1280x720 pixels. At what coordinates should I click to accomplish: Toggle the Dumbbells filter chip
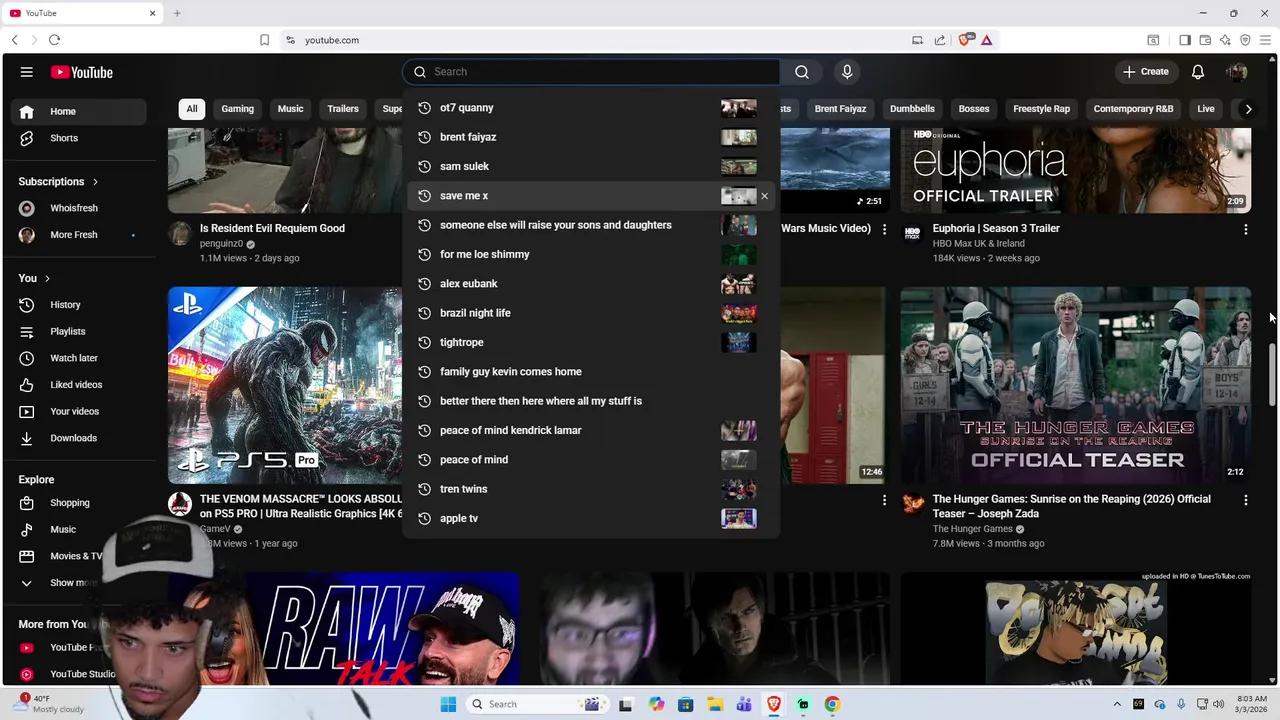[x=912, y=108]
